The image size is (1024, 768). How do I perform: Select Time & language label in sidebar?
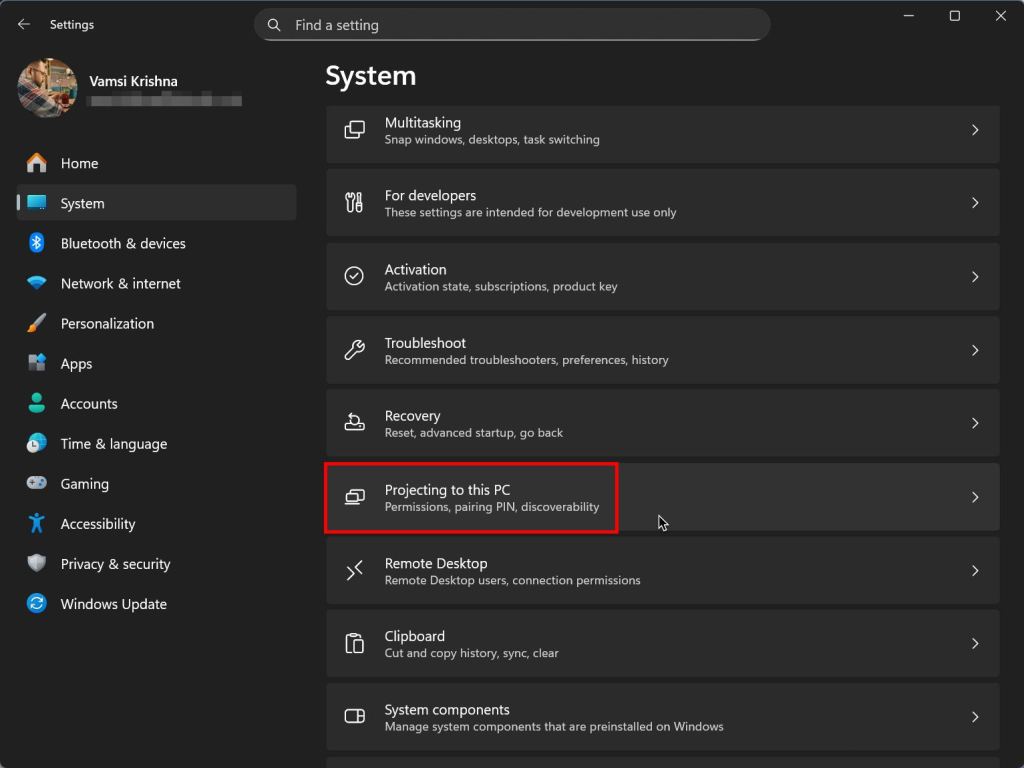click(x=114, y=444)
